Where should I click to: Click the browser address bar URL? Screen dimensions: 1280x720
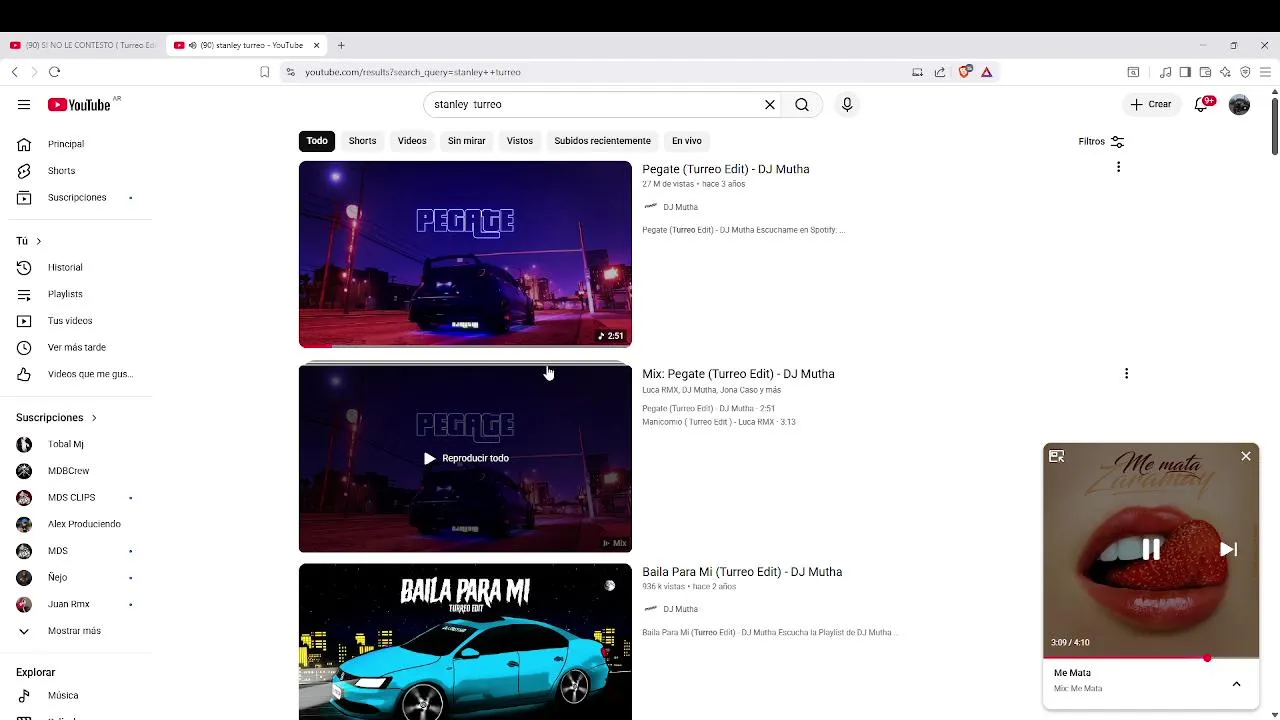[x=412, y=72]
